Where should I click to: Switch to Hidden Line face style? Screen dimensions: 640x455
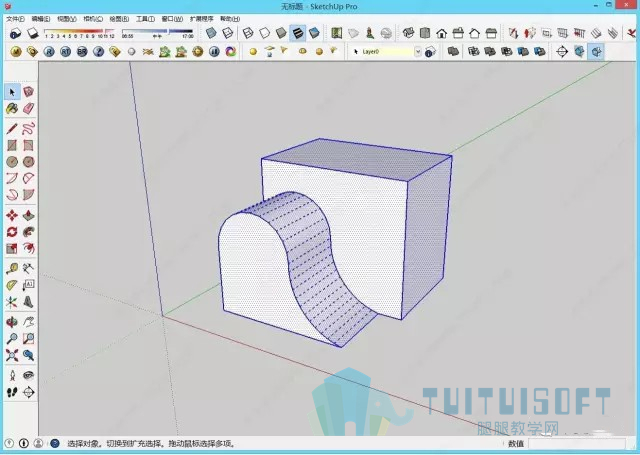click(x=264, y=33)
